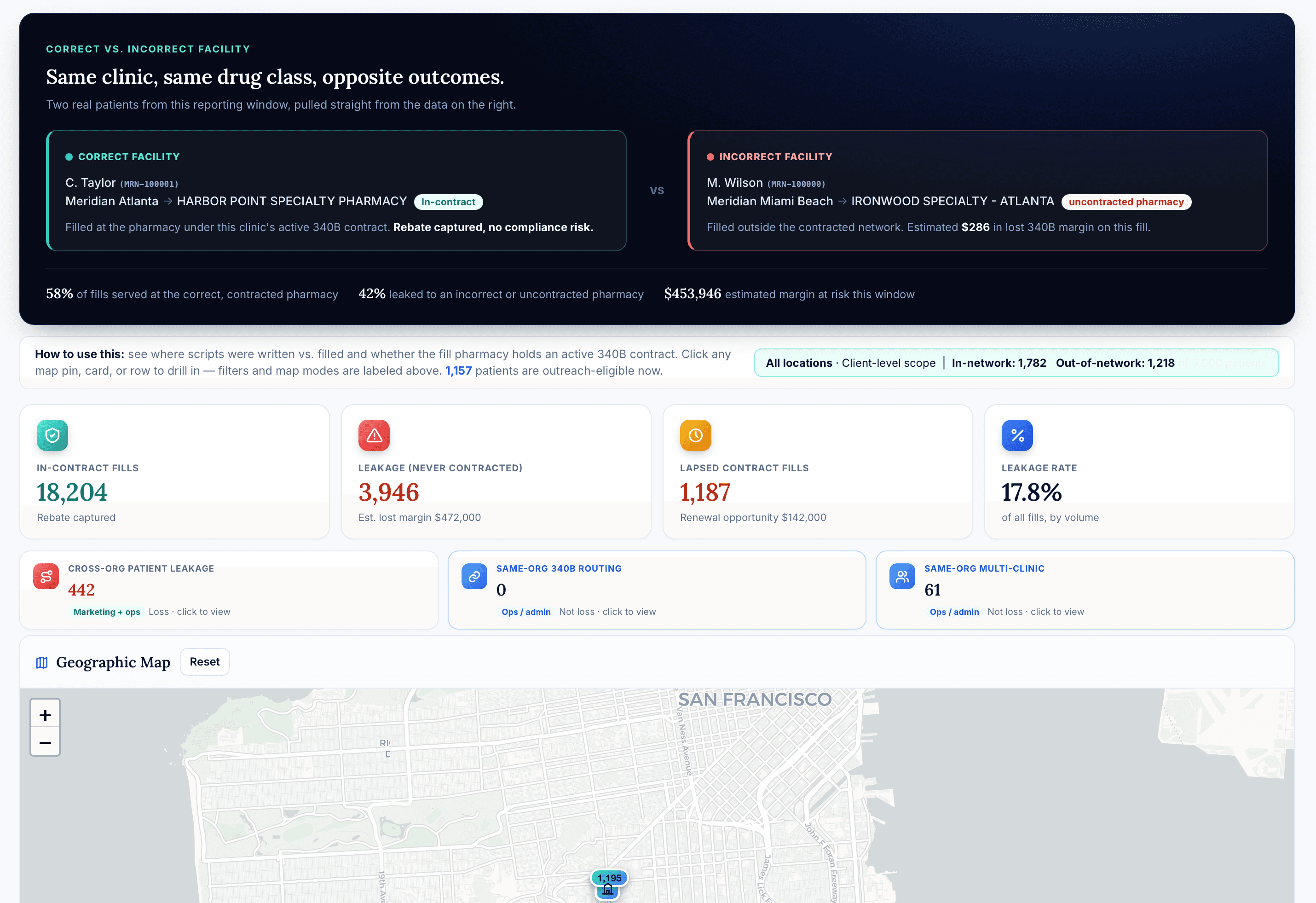Image resolution: width=1316 pixels, height=903 pixels.
Task: View Same-Org Multi-Clinic 61 card
Action: pos(1085,590)
